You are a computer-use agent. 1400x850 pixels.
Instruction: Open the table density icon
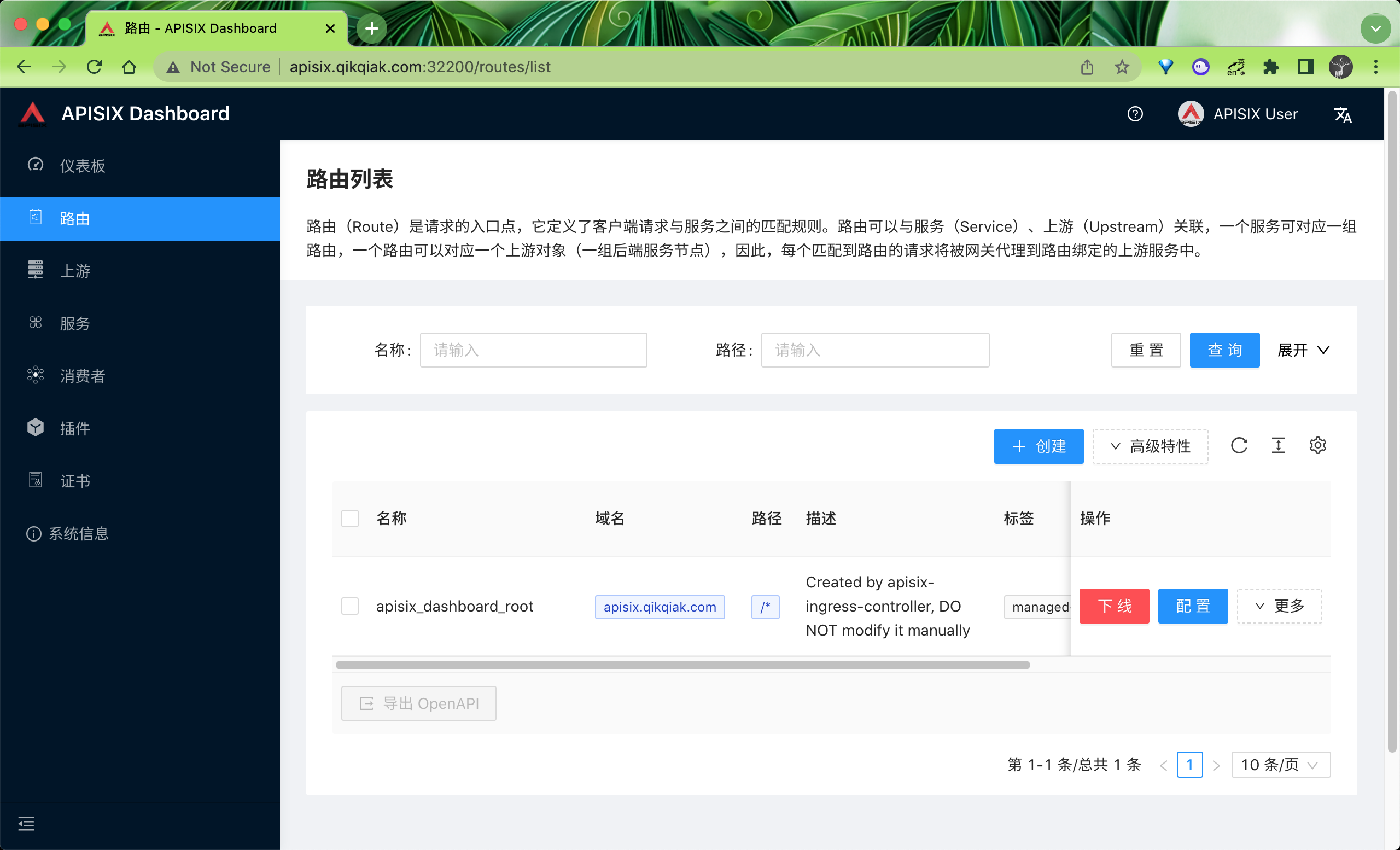coord(1278,445)
